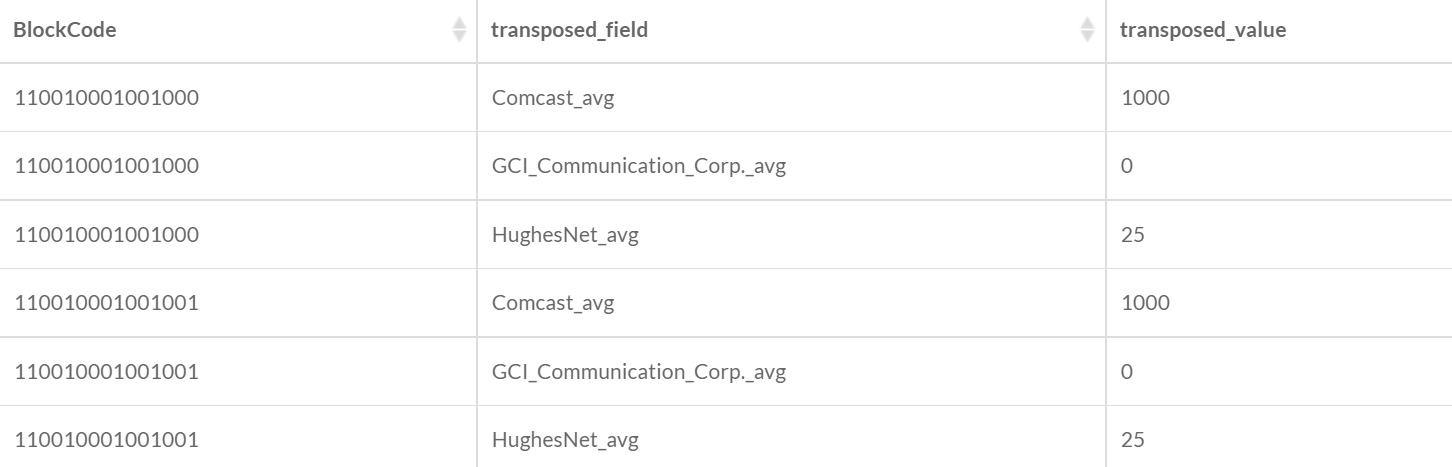Click the value 1000 in the fourth row
1452x467 pixels.
click(1145, 303)
